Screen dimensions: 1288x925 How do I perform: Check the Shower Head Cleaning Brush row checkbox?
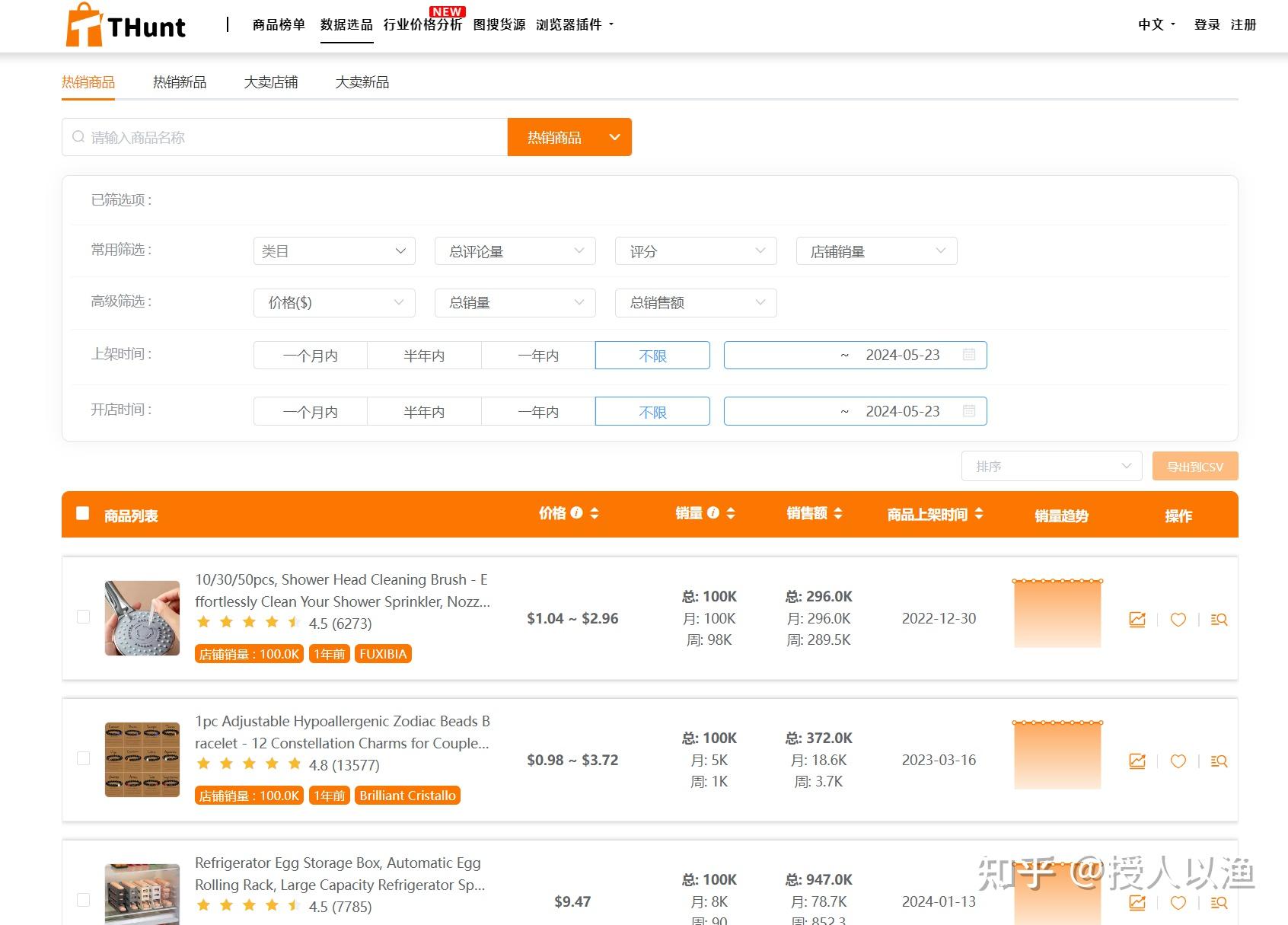(x=83, y=617)
